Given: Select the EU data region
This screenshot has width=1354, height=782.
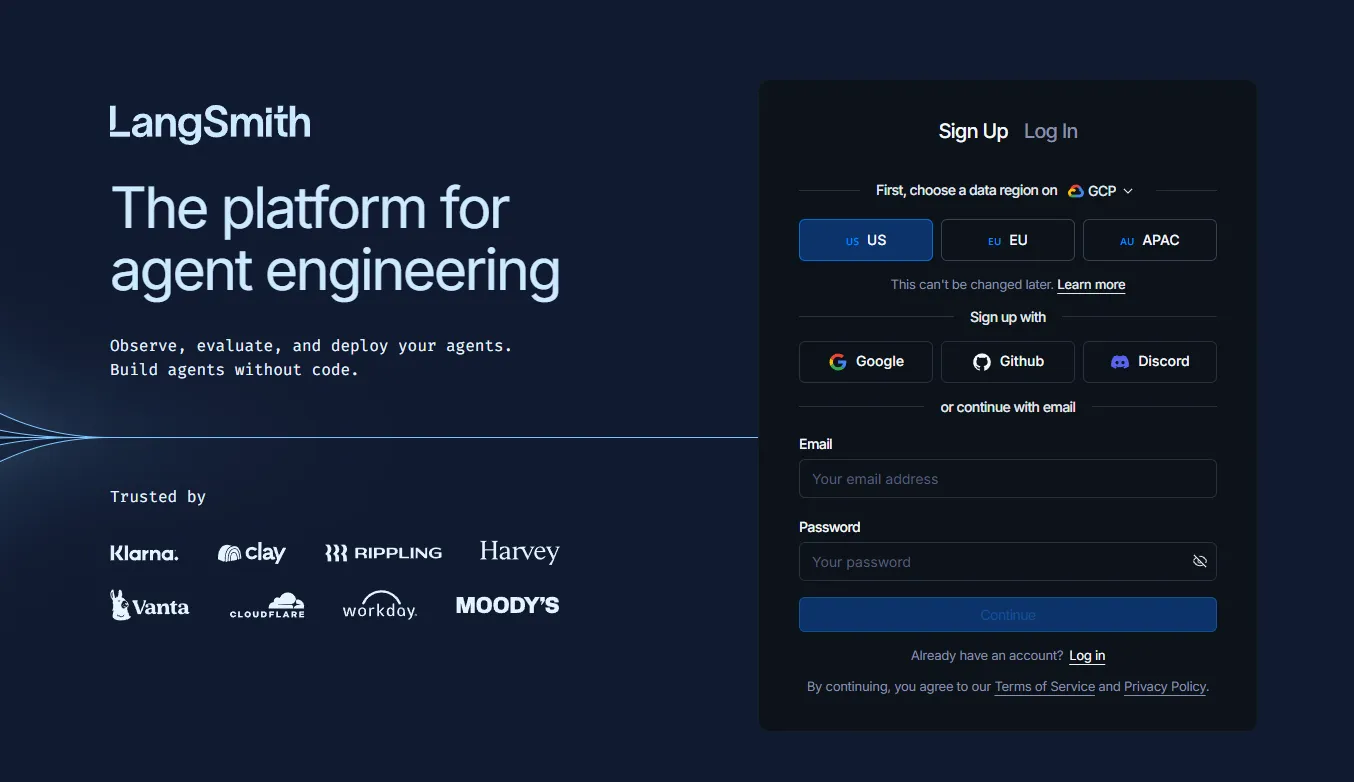Looking at the screenshot, I should pyautogui.click(x=1008, y=240).
